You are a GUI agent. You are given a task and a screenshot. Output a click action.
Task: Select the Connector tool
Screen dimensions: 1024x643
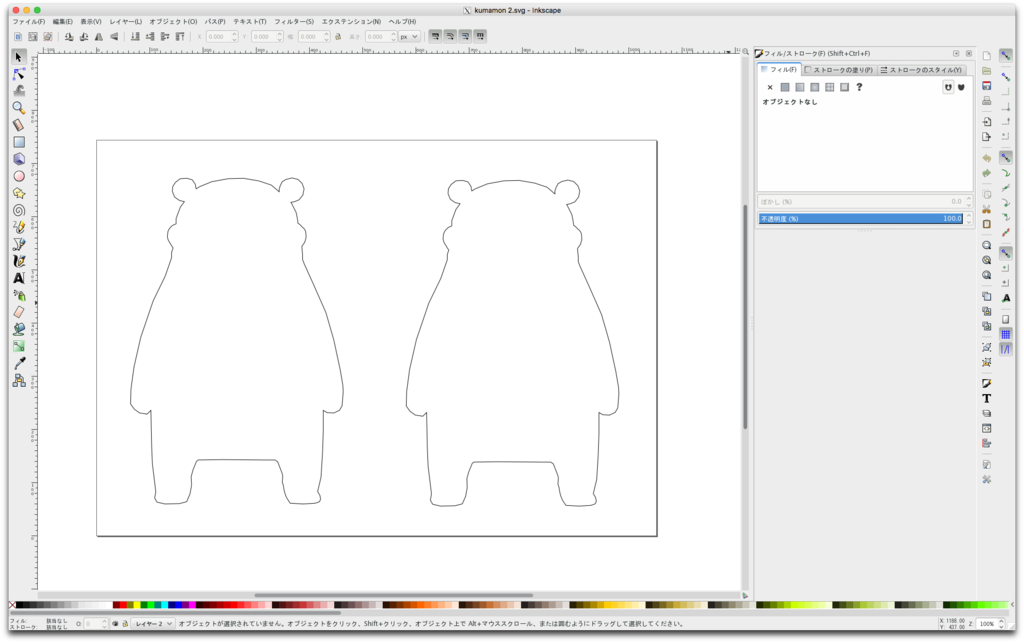[19, 380]
